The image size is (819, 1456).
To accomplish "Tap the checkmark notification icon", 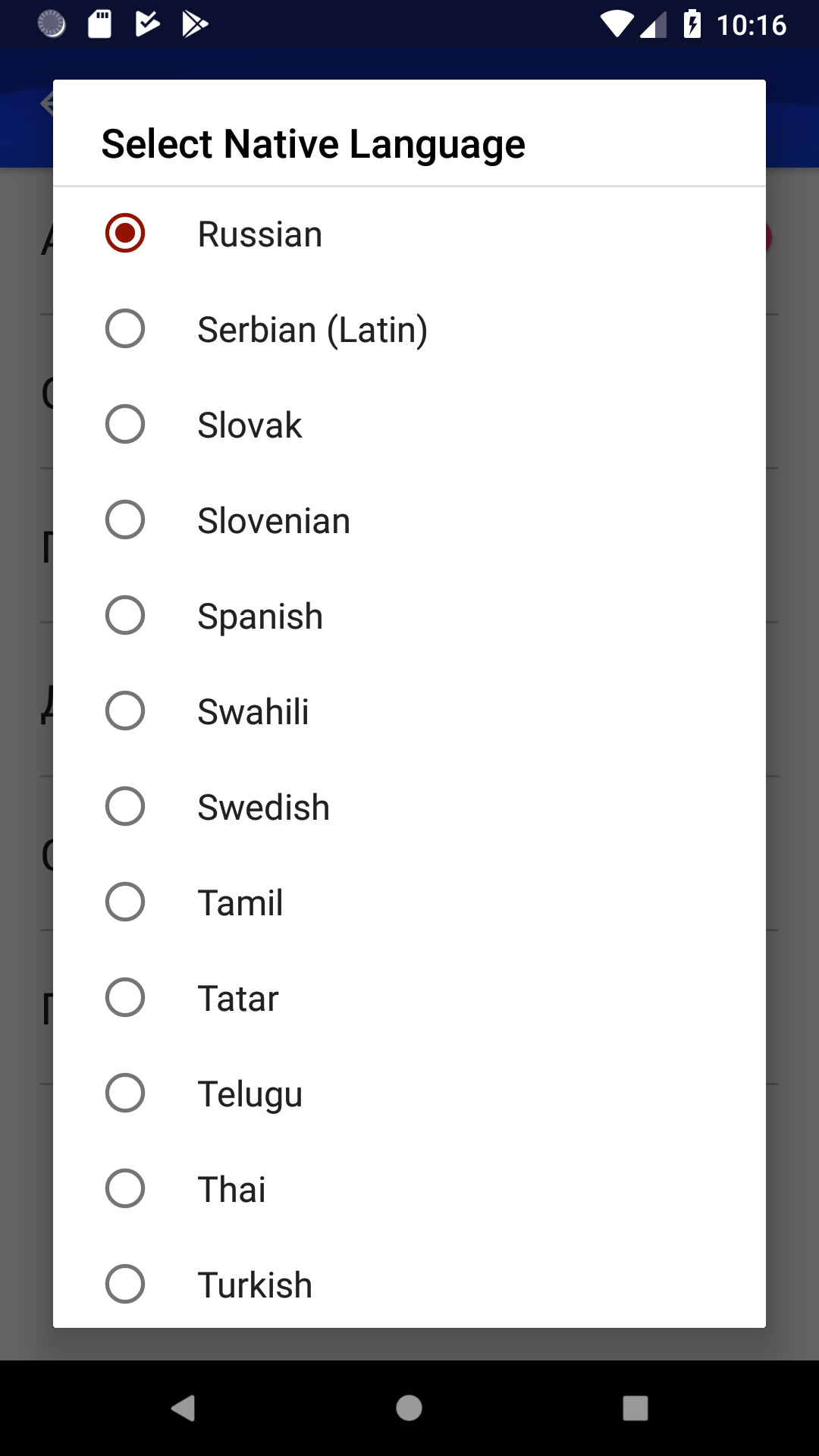I will (x=147, y=24).
